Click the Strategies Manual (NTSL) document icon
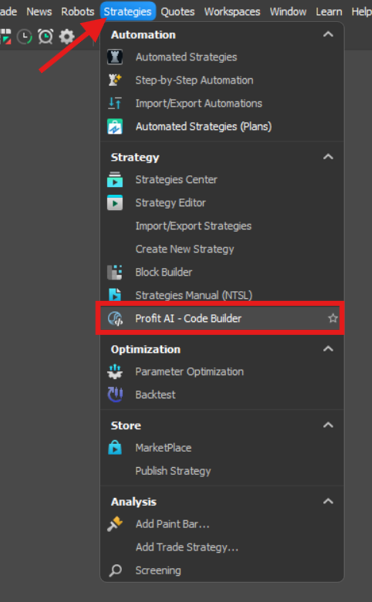The image size is (372, 602). 115,295
